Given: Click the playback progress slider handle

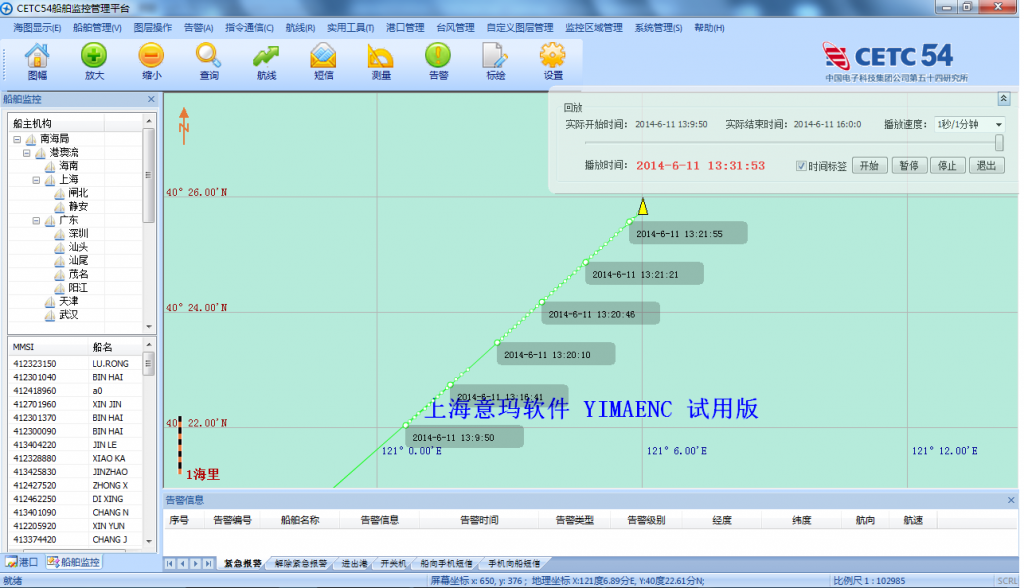Looking at the screenshot, I should coord(999,142).
